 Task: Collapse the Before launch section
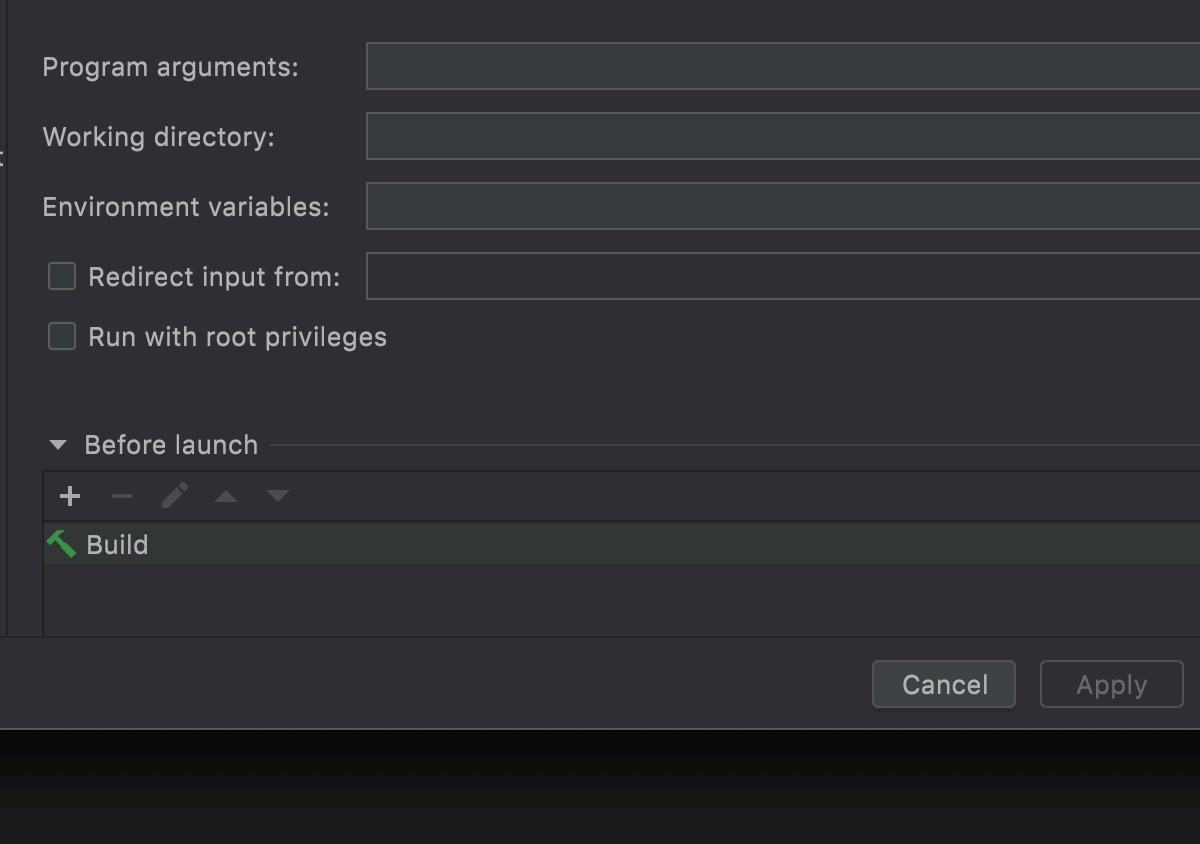pyautogui.click(x=58, y=445)
